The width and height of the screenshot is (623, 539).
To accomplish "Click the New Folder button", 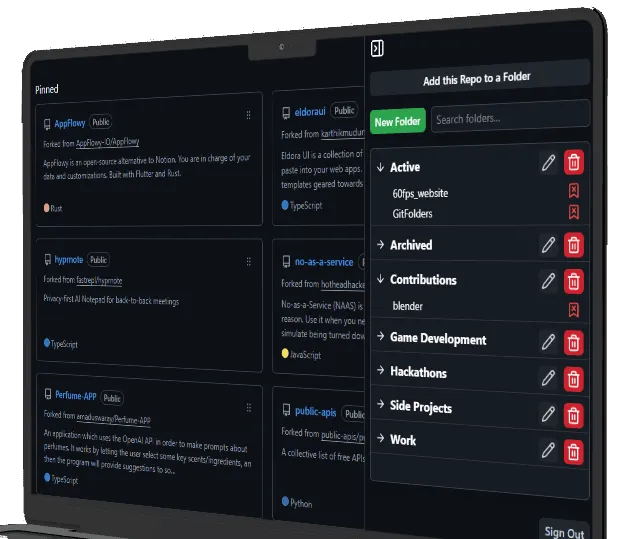I will [x=397, y=121].
